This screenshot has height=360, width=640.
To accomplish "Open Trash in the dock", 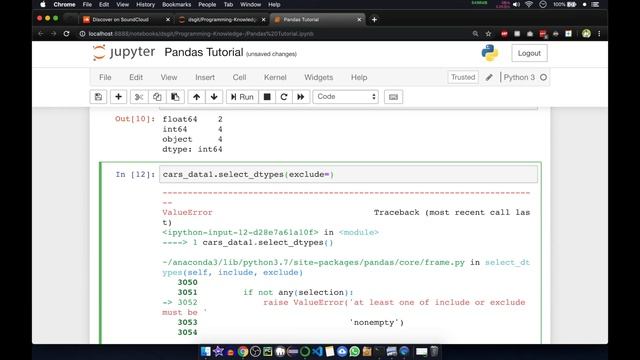I will (434, 351).
